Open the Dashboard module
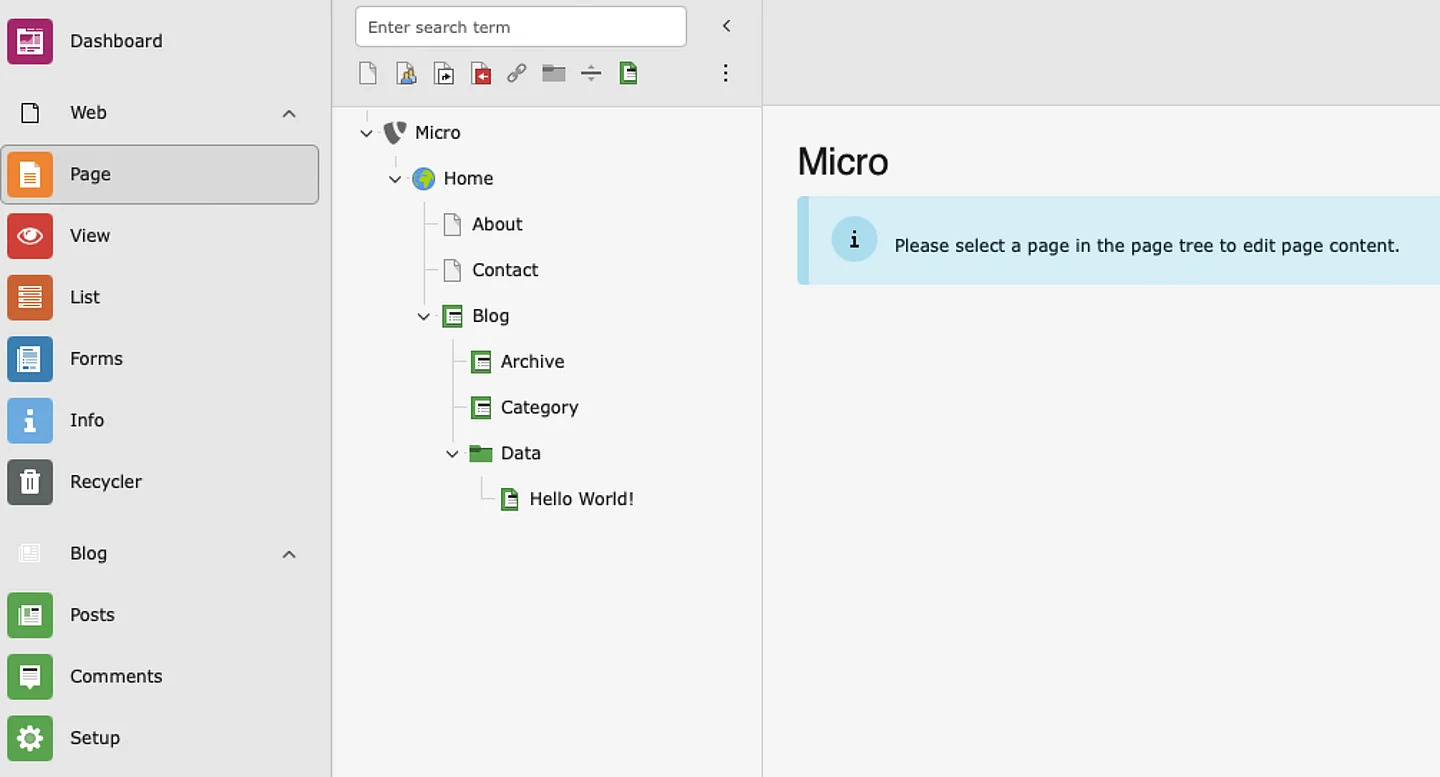 [x=116, y=41]
